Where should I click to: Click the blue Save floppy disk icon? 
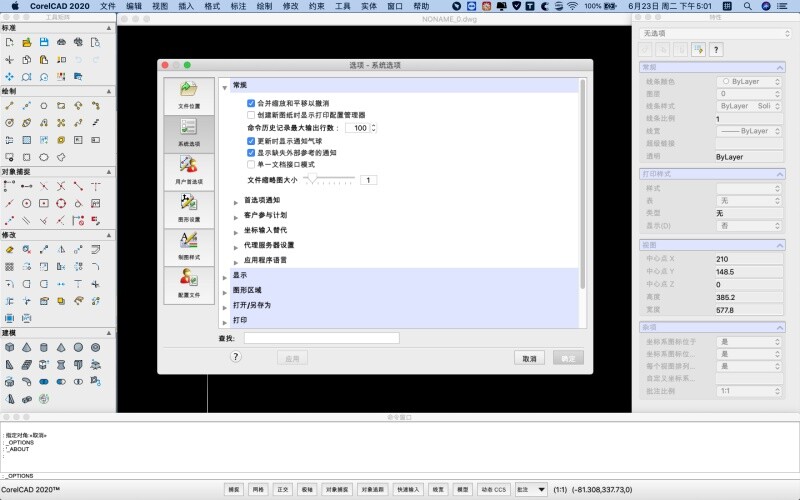tap(44, 42)
